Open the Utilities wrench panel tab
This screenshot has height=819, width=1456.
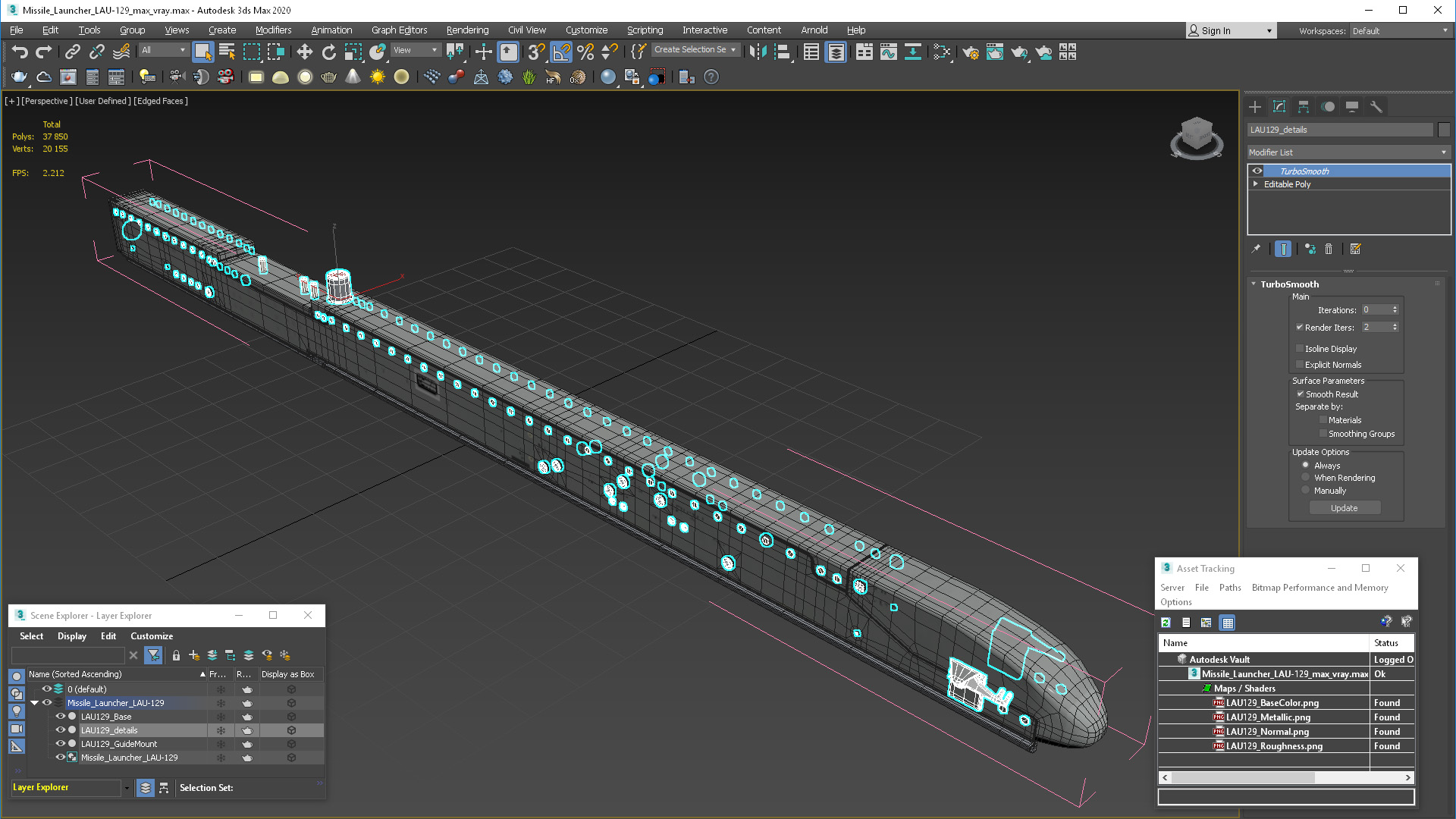1376,107
